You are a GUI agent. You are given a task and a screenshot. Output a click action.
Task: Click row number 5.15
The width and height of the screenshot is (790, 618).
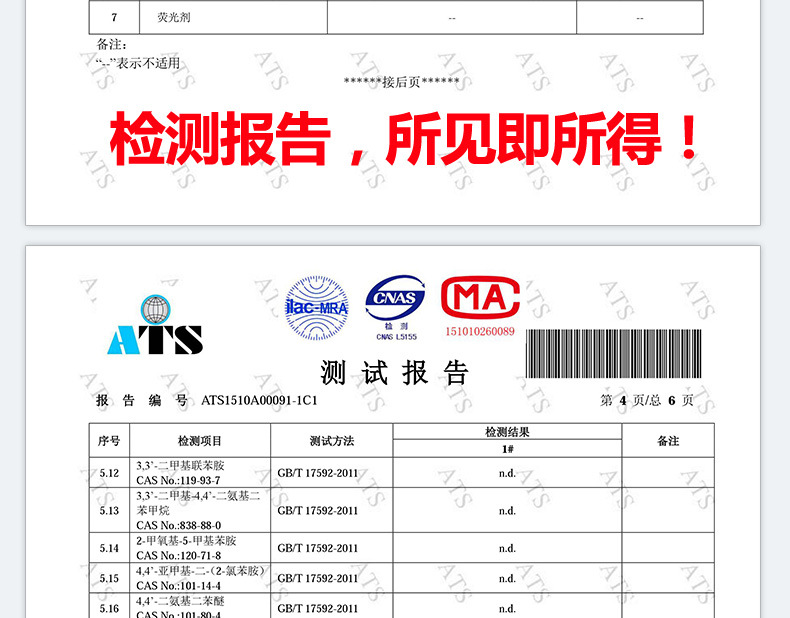tap(109, 578)
